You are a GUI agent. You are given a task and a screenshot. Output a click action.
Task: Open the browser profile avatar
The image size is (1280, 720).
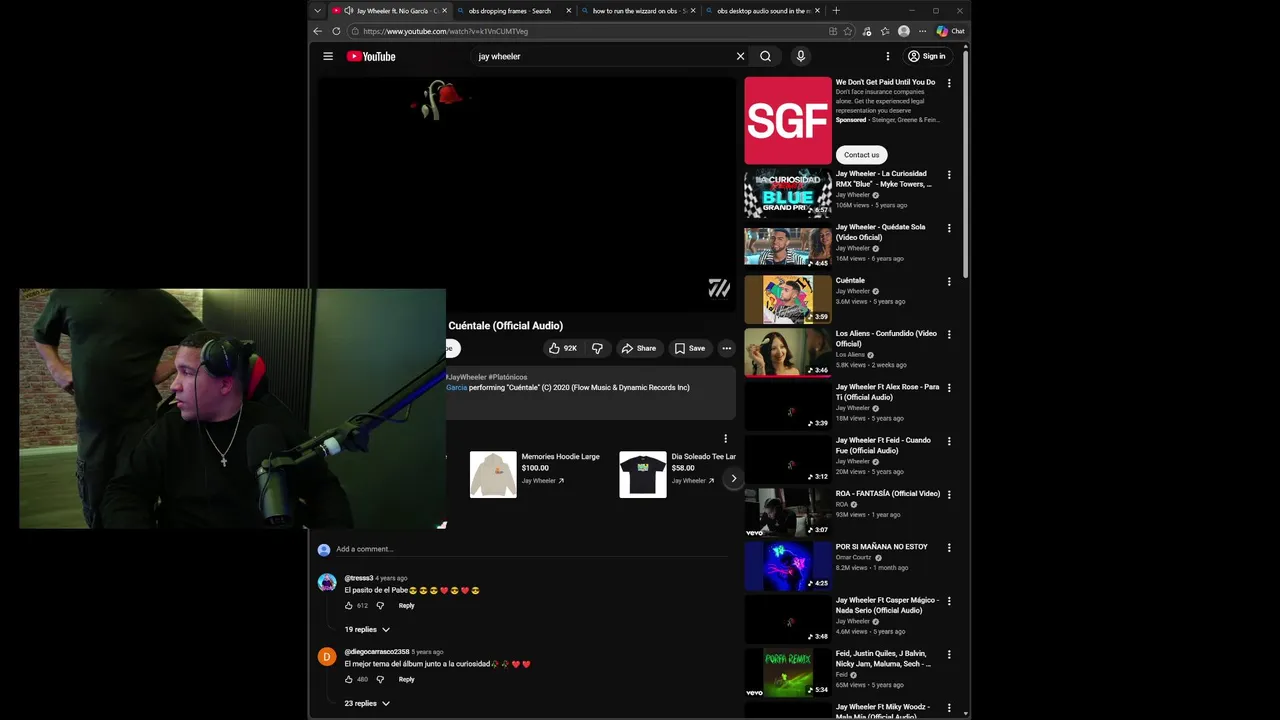[x=904, y=31]
